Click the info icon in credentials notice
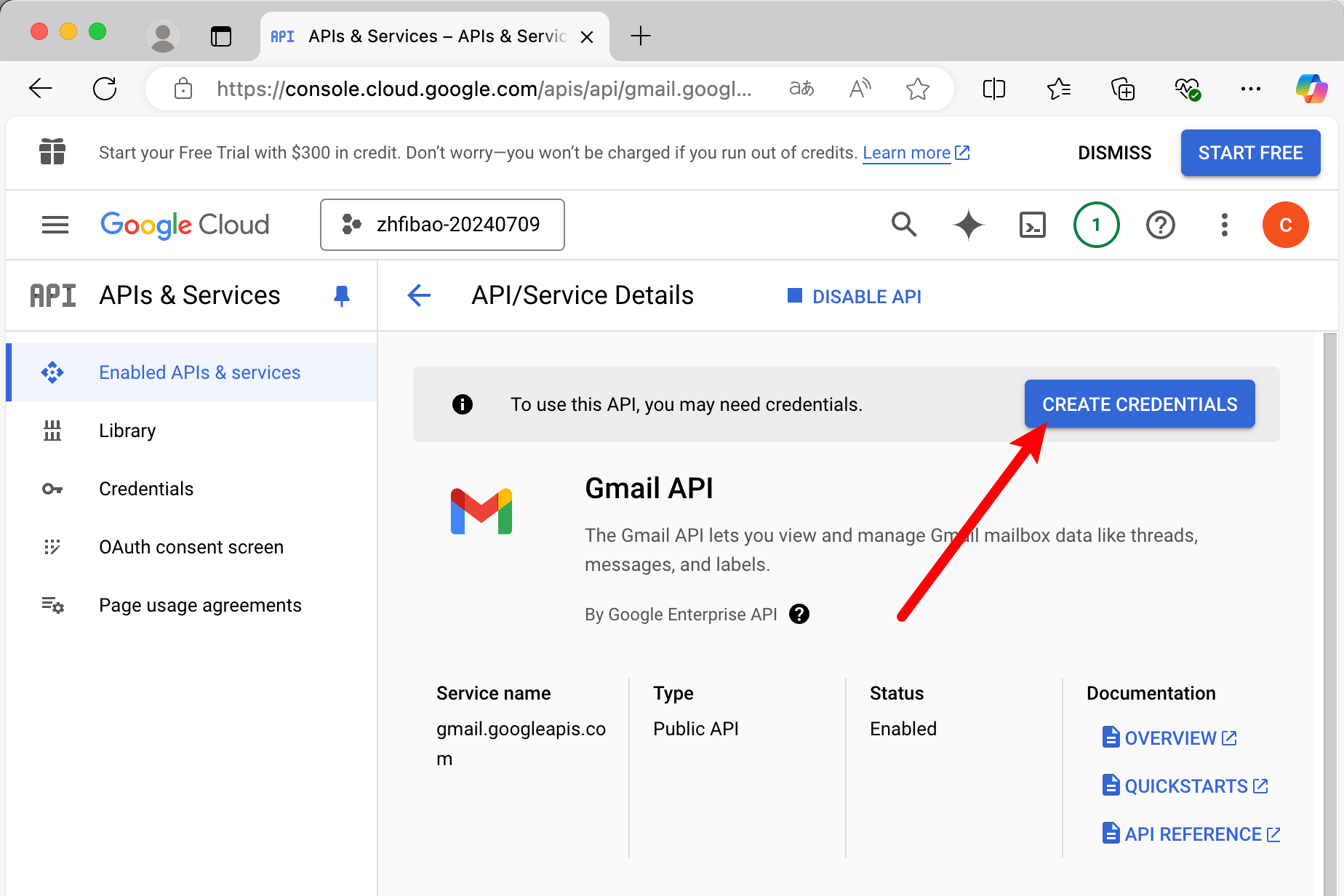The image size is (1344, 896). click(463, 404)
